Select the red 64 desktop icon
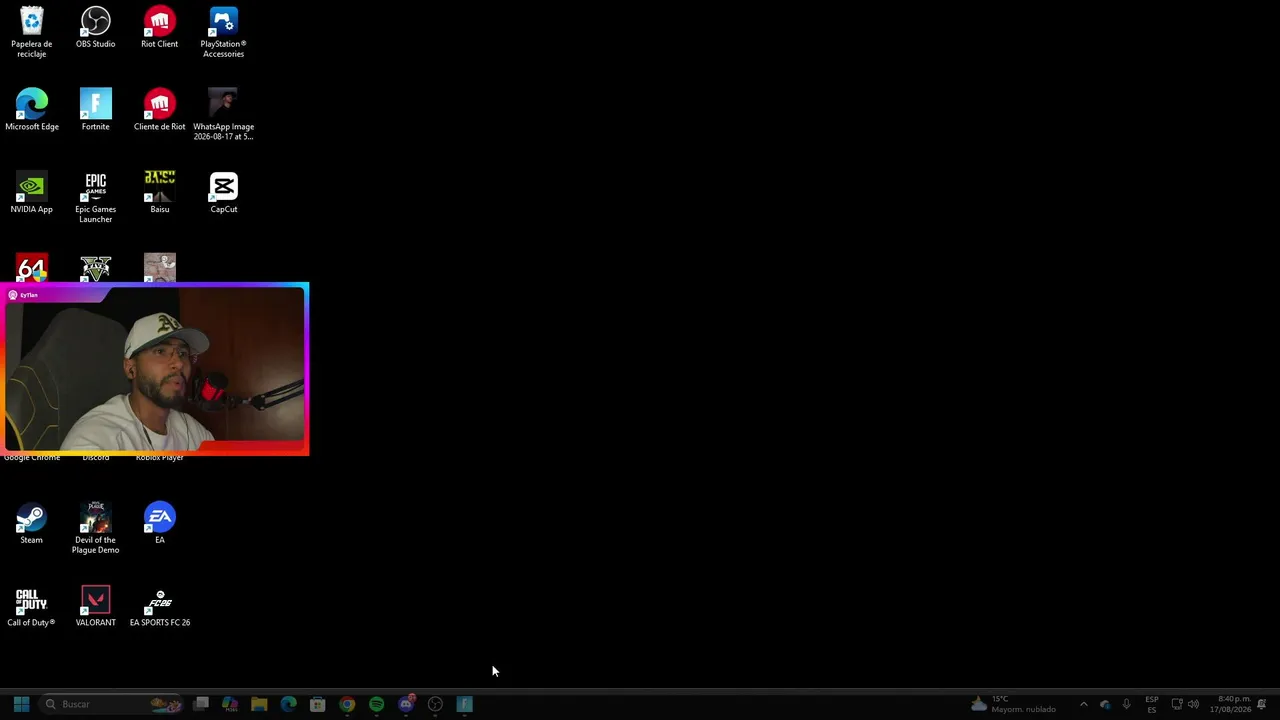This screenshot has width=1280, height=720. (x=32, y=269)
